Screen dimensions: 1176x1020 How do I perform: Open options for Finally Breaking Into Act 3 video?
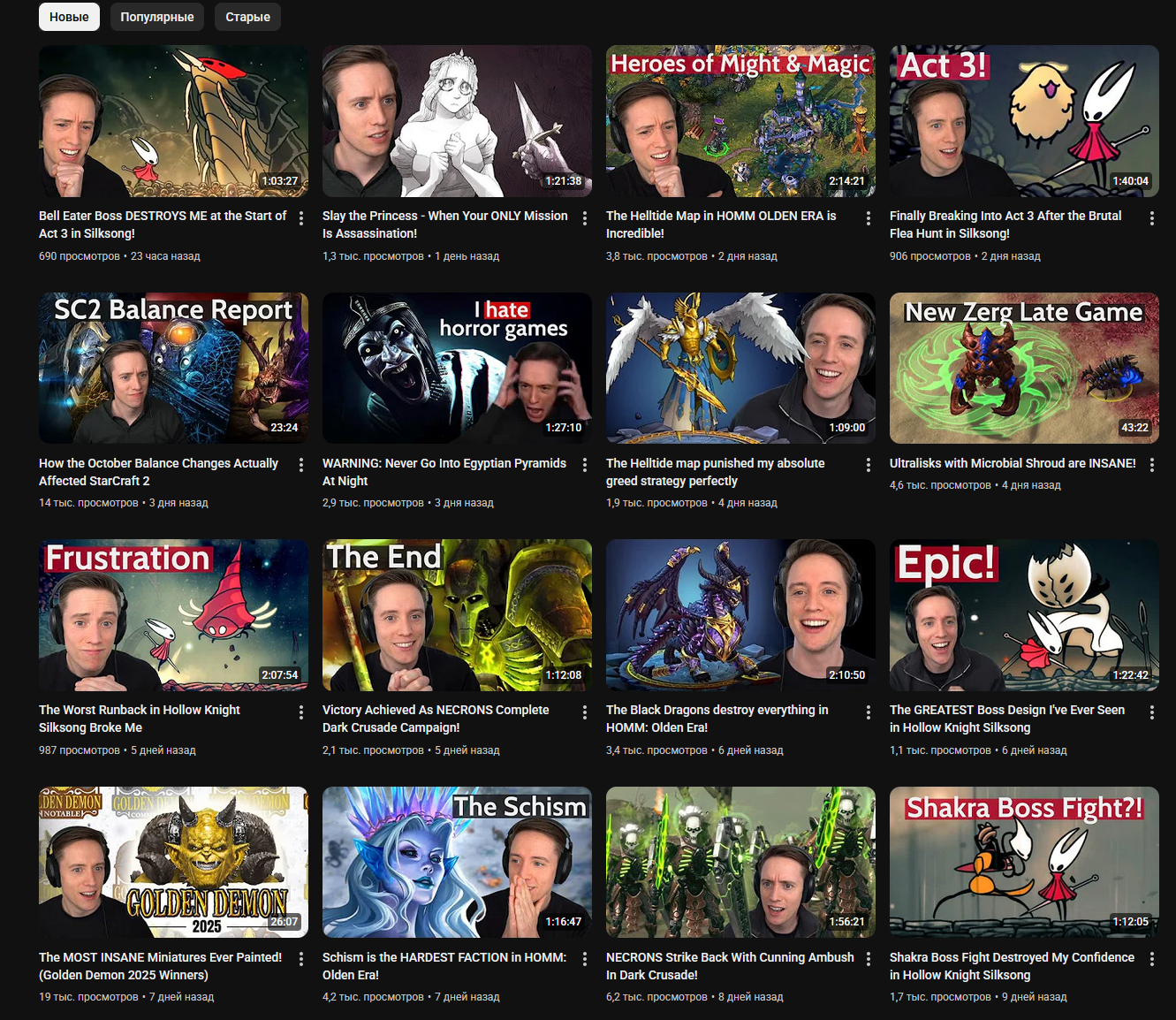pos(1152,217)
